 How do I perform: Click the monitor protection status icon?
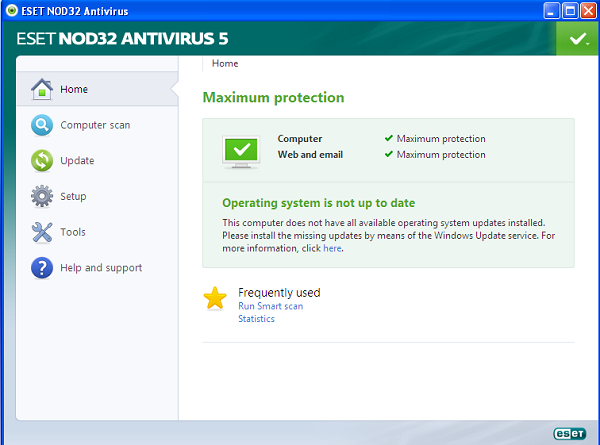click(241, 148)
